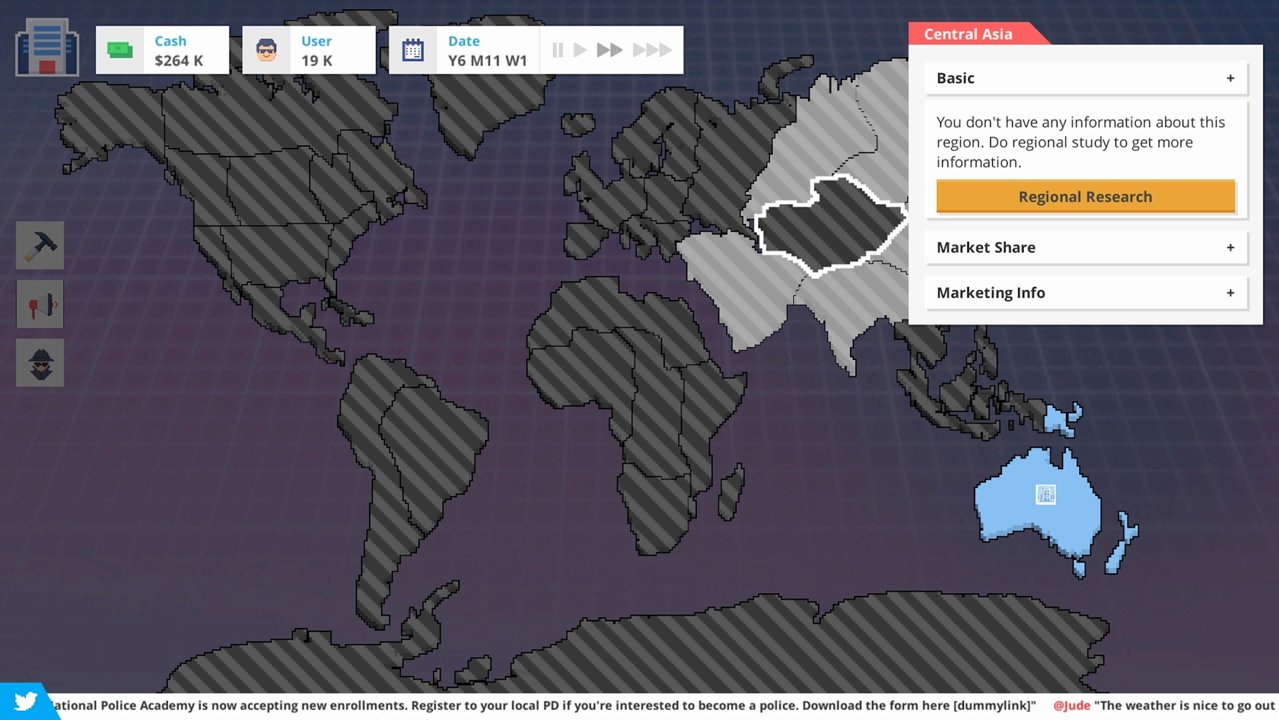The width and height of the screenshot is (1279, 720).
Task: Click the user face icon
Action: pos(266,50)
